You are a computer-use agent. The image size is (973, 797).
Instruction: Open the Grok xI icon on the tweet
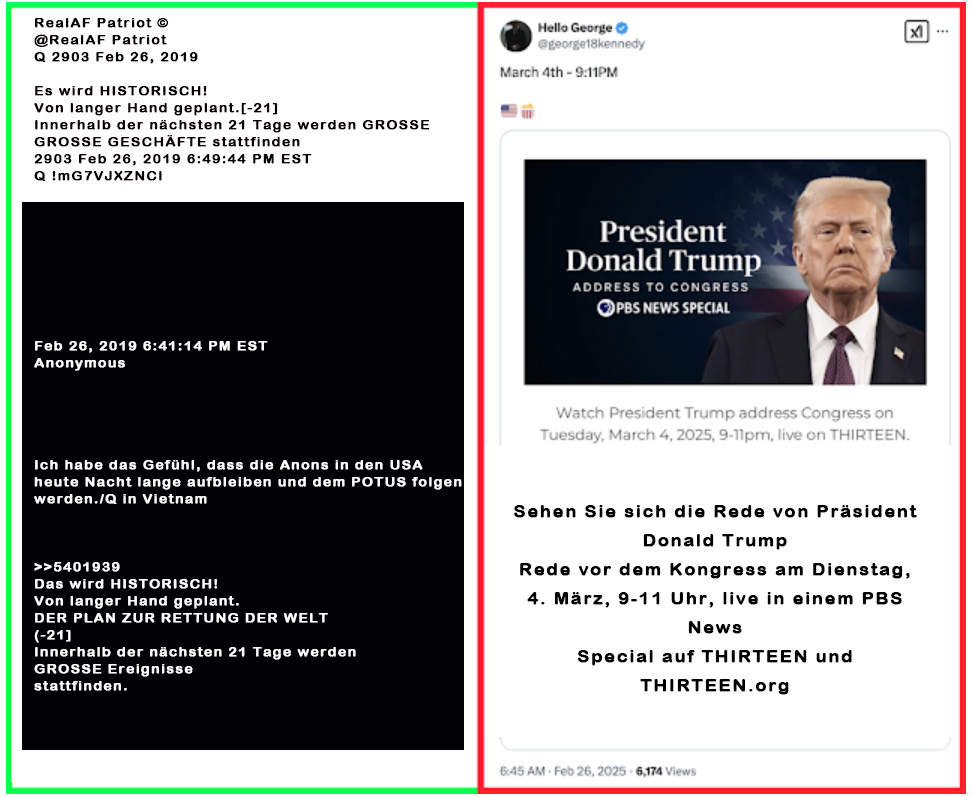[917, 32]
